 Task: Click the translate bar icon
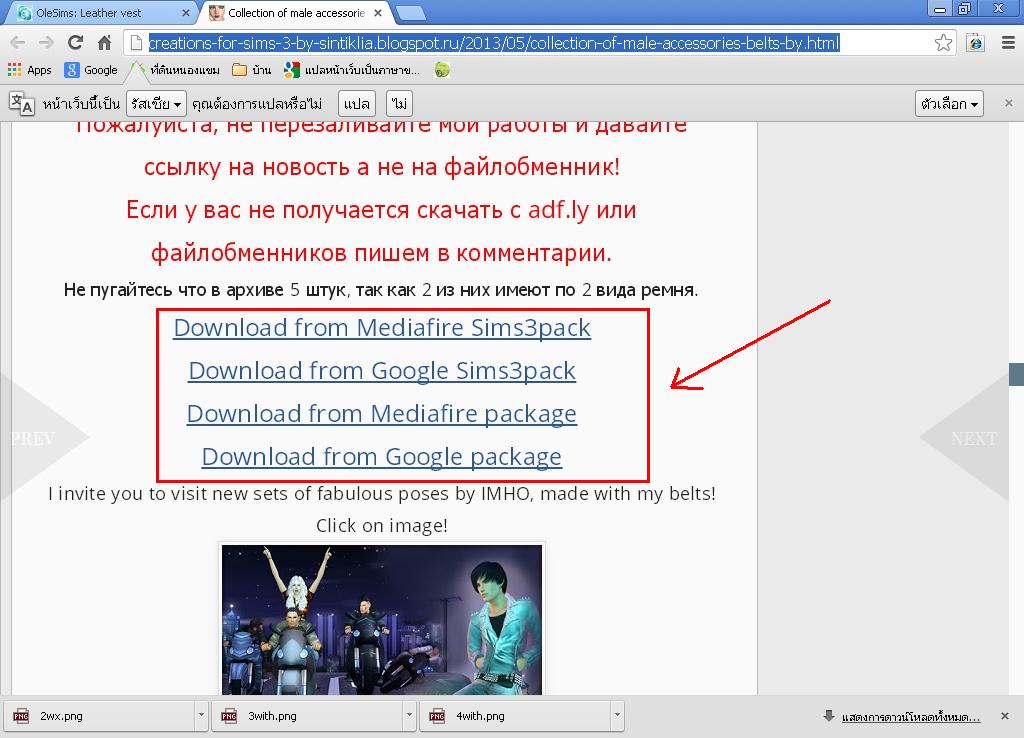[21, 103]
